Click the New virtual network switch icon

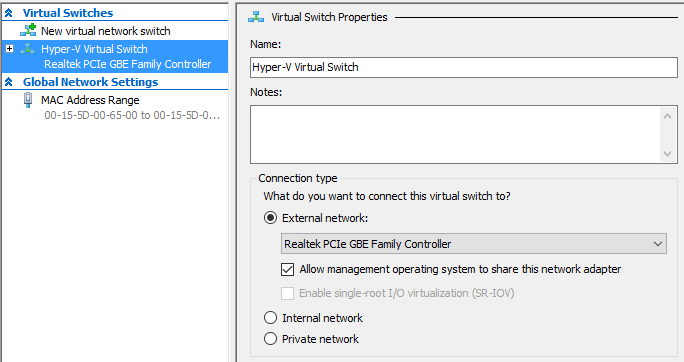tap(28, 31)
